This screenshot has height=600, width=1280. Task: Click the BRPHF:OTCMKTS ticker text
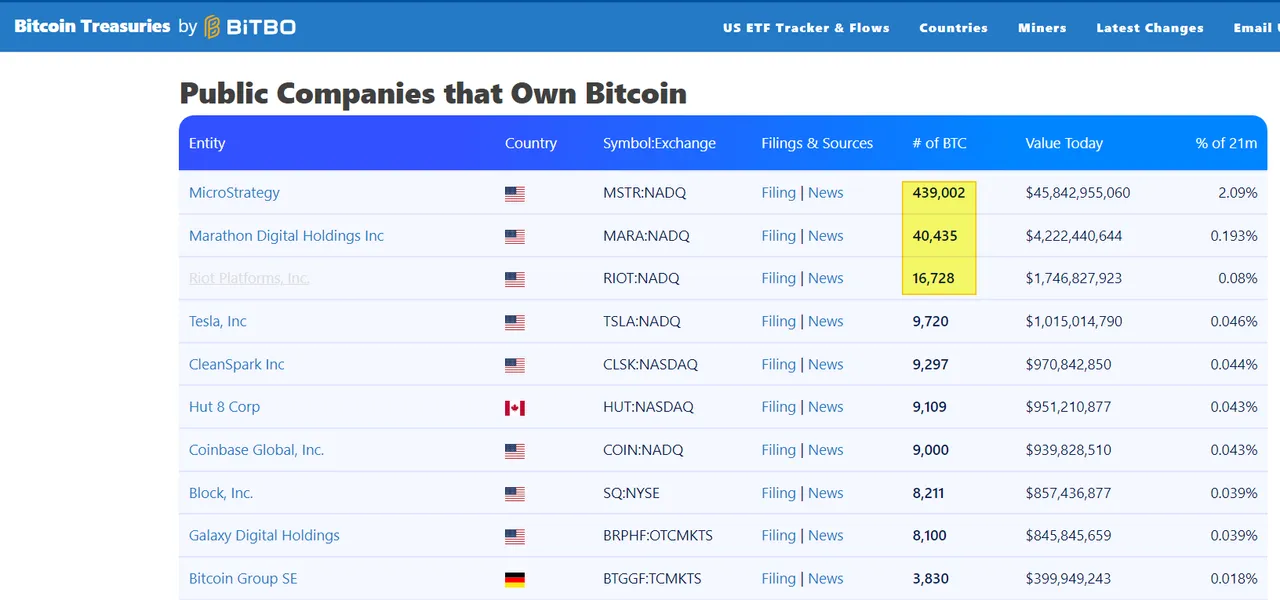(x=658, y=535)
